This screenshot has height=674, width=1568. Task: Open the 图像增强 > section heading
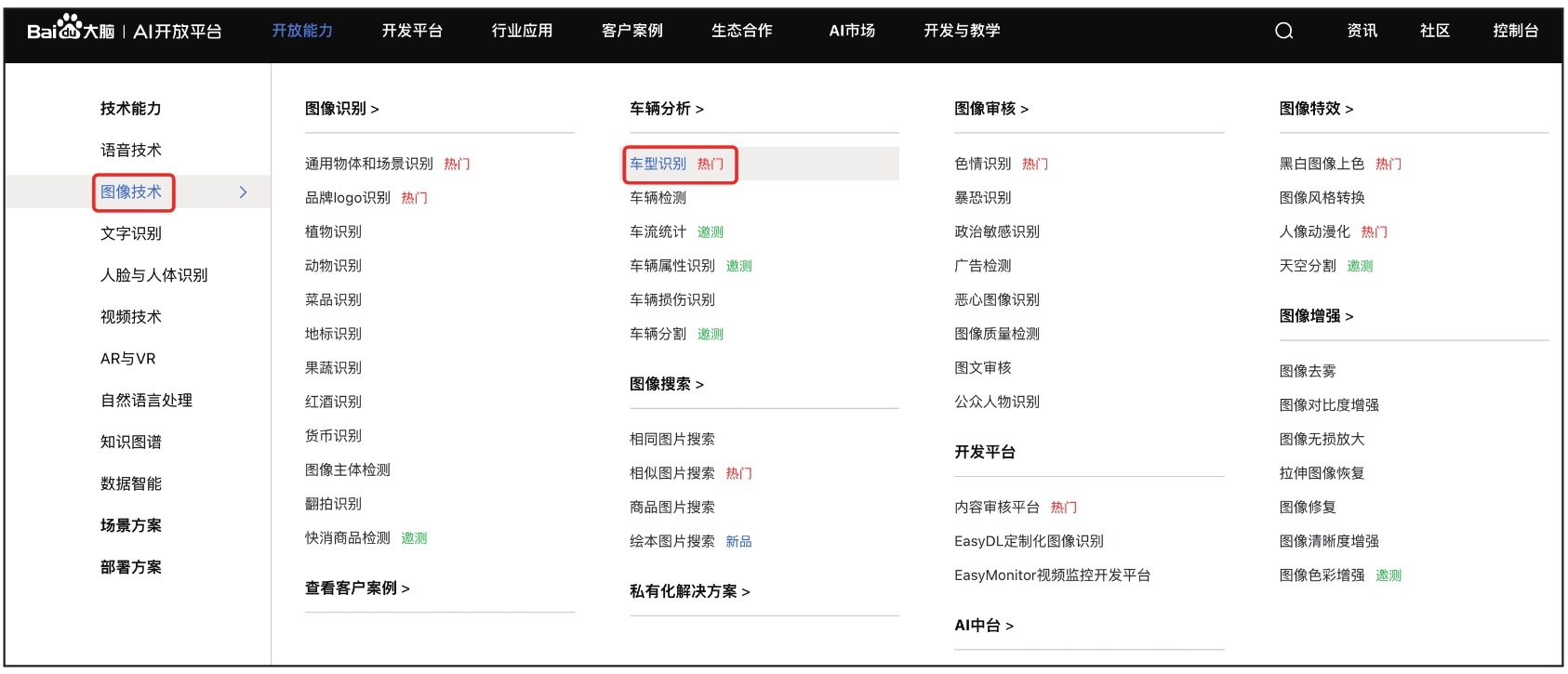[1317, 316]
